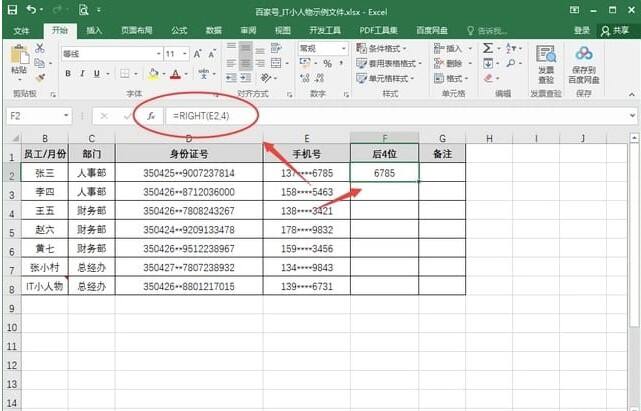This screenshot has width=641, height=411.
Task: Open the number format (常规) dropdown
Action: click(344, 49)
